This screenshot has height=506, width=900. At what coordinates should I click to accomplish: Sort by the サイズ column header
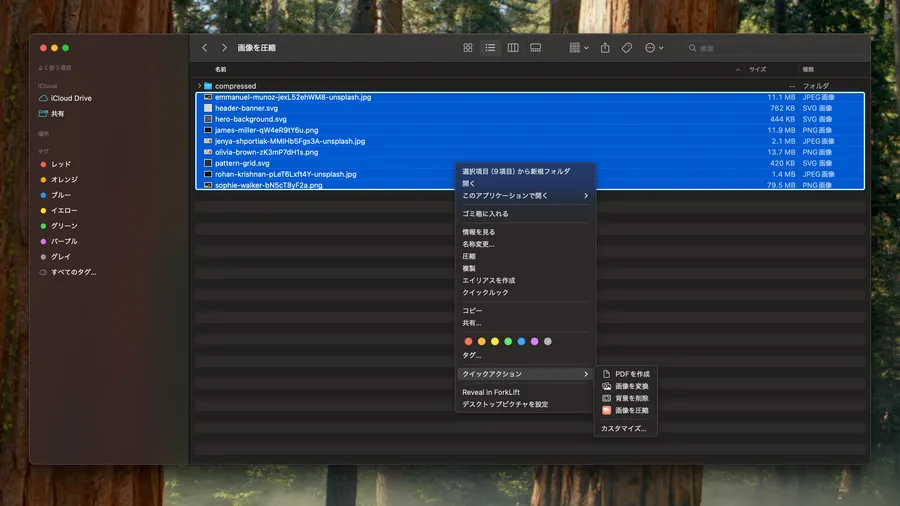tap(757, 69)
